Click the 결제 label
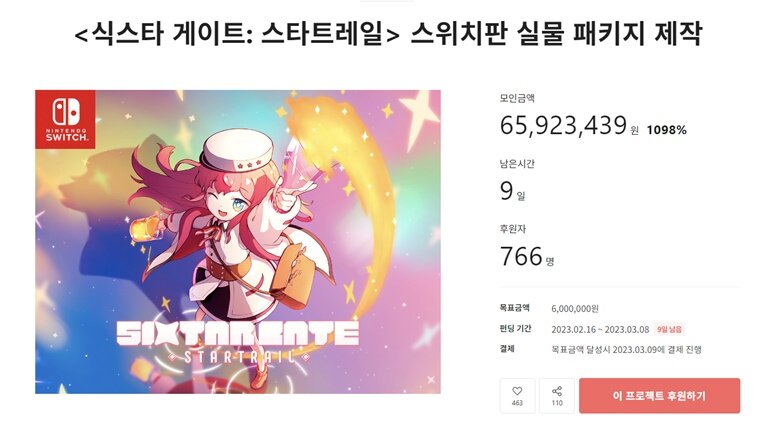 pyautogui.click(x=507, y=349)
